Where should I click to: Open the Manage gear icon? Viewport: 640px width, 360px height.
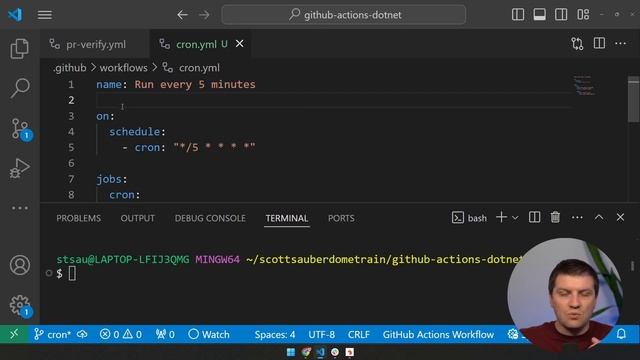coord(20,305)
